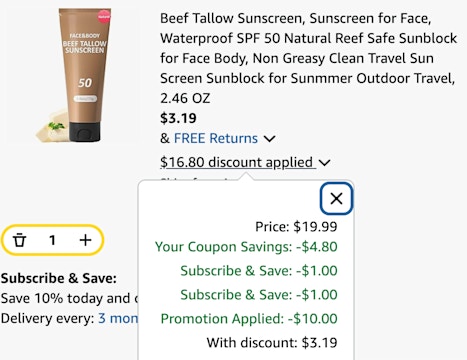Screen dimensions: 467x360
Task: Click the $16.80 discount applied text
Action: [x=236, y=162]
